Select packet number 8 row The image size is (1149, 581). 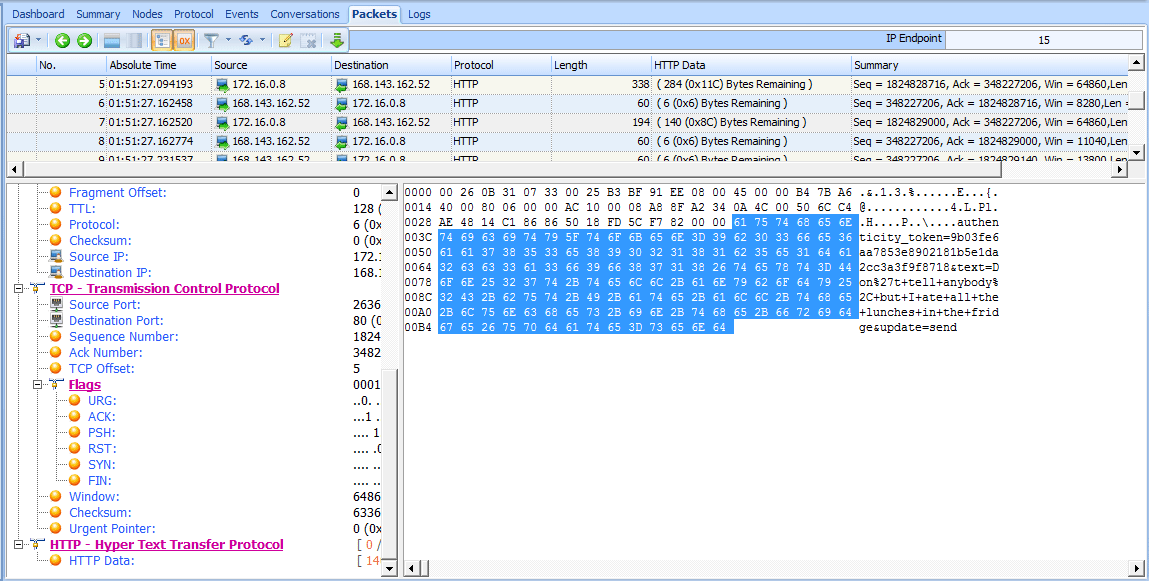coord(568,141)
